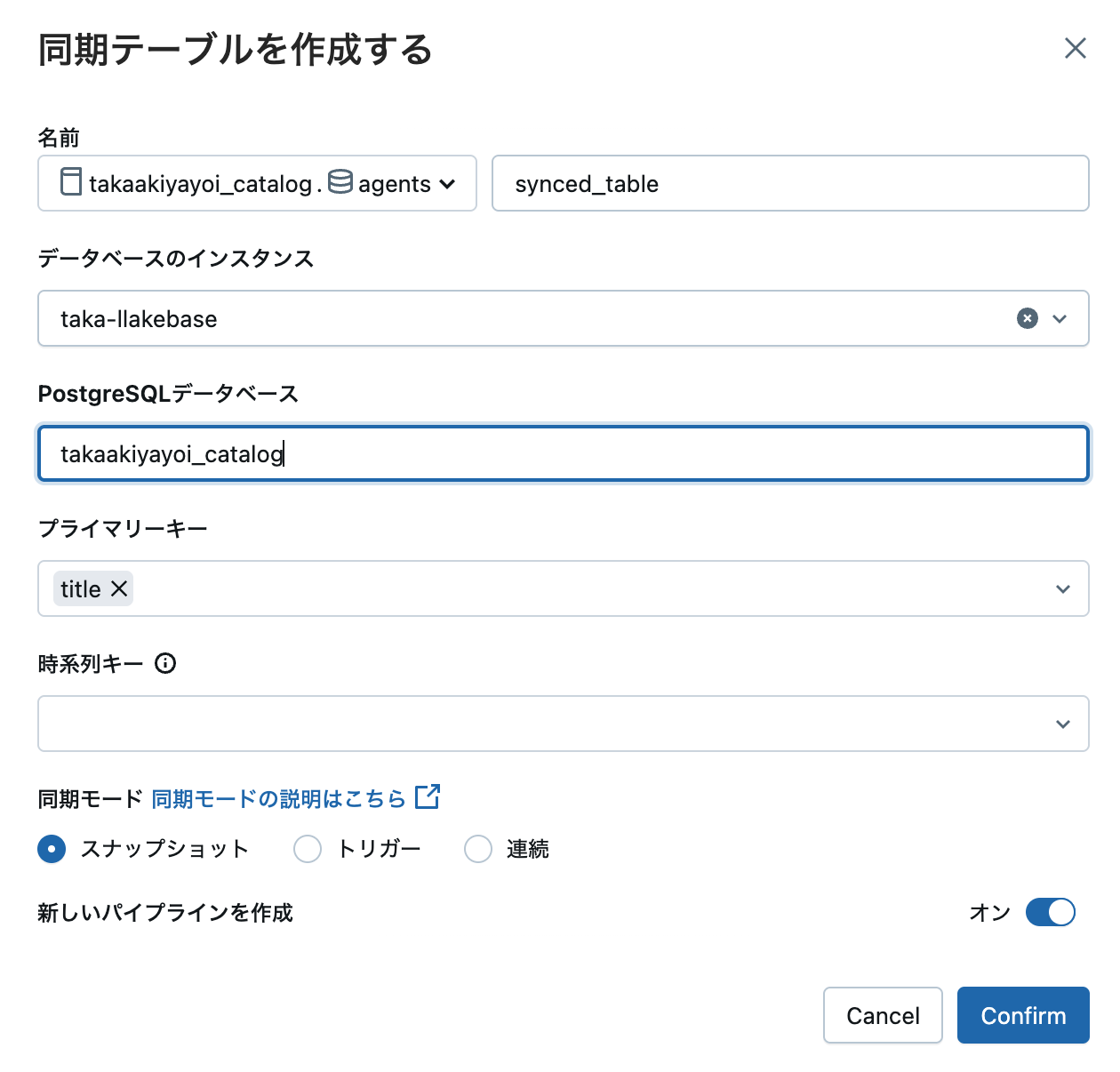1120x1072 pixels.
Task: Expand the データベースのインスタンス dropdown chevron
Action: click(x=1060, y=318)
